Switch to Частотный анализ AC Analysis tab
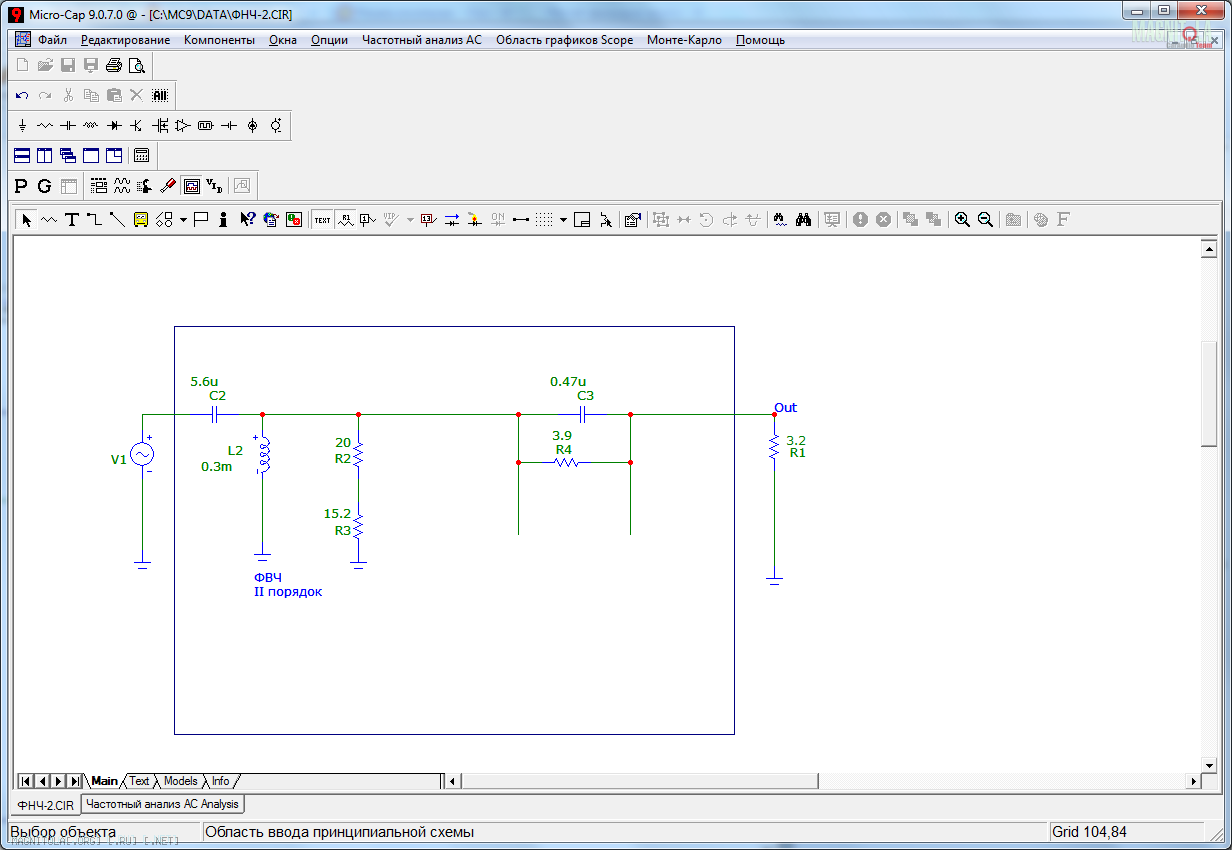 pos(162,804)
